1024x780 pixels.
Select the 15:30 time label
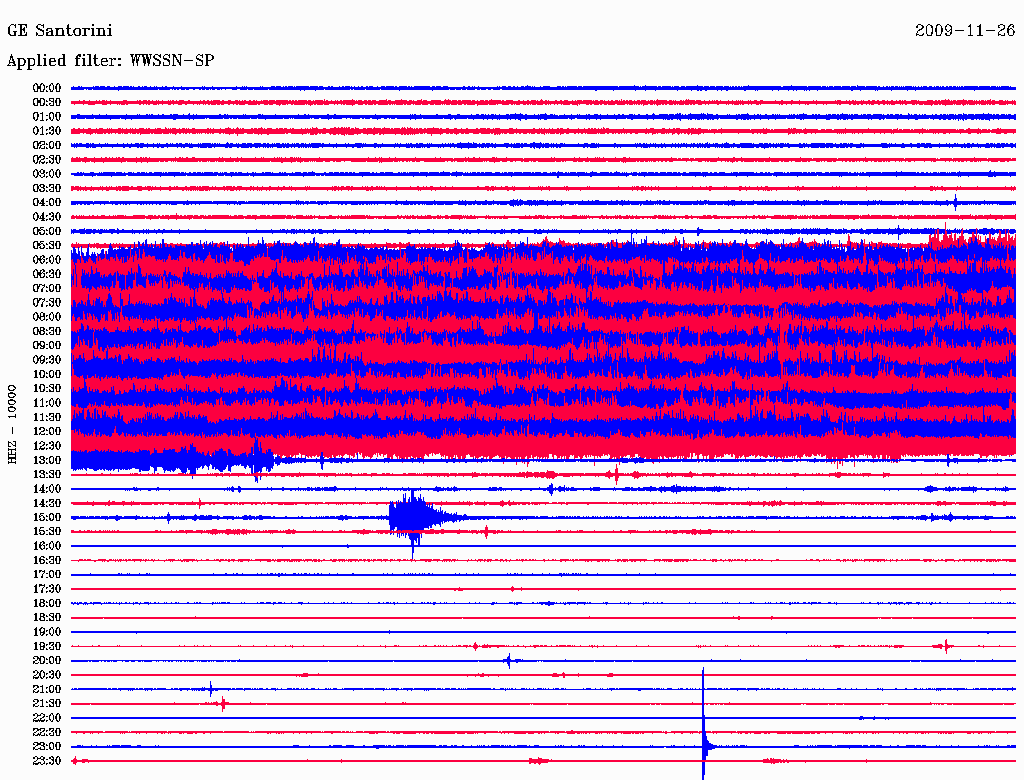click(x=47, y=532)
